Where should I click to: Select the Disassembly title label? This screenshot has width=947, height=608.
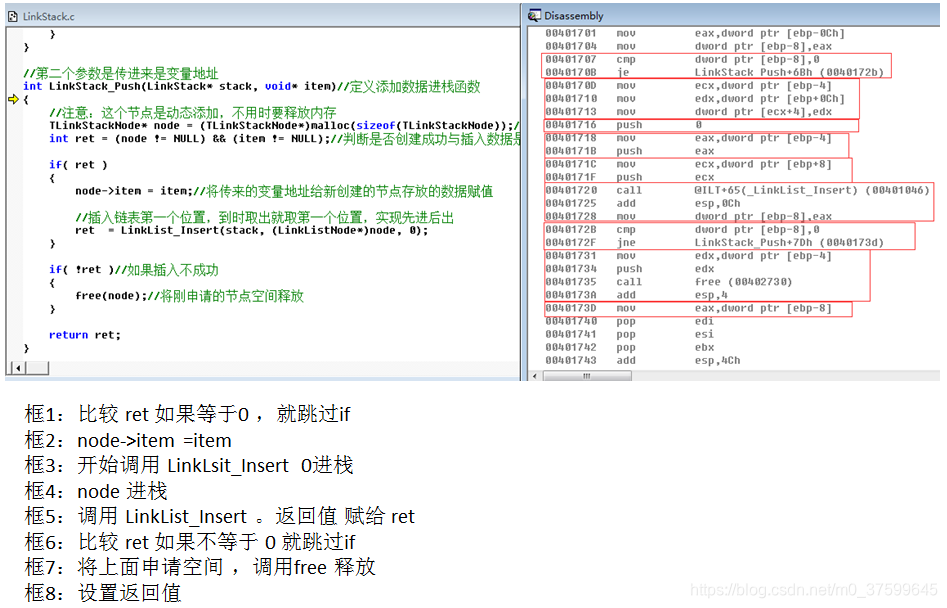(573, 16)
